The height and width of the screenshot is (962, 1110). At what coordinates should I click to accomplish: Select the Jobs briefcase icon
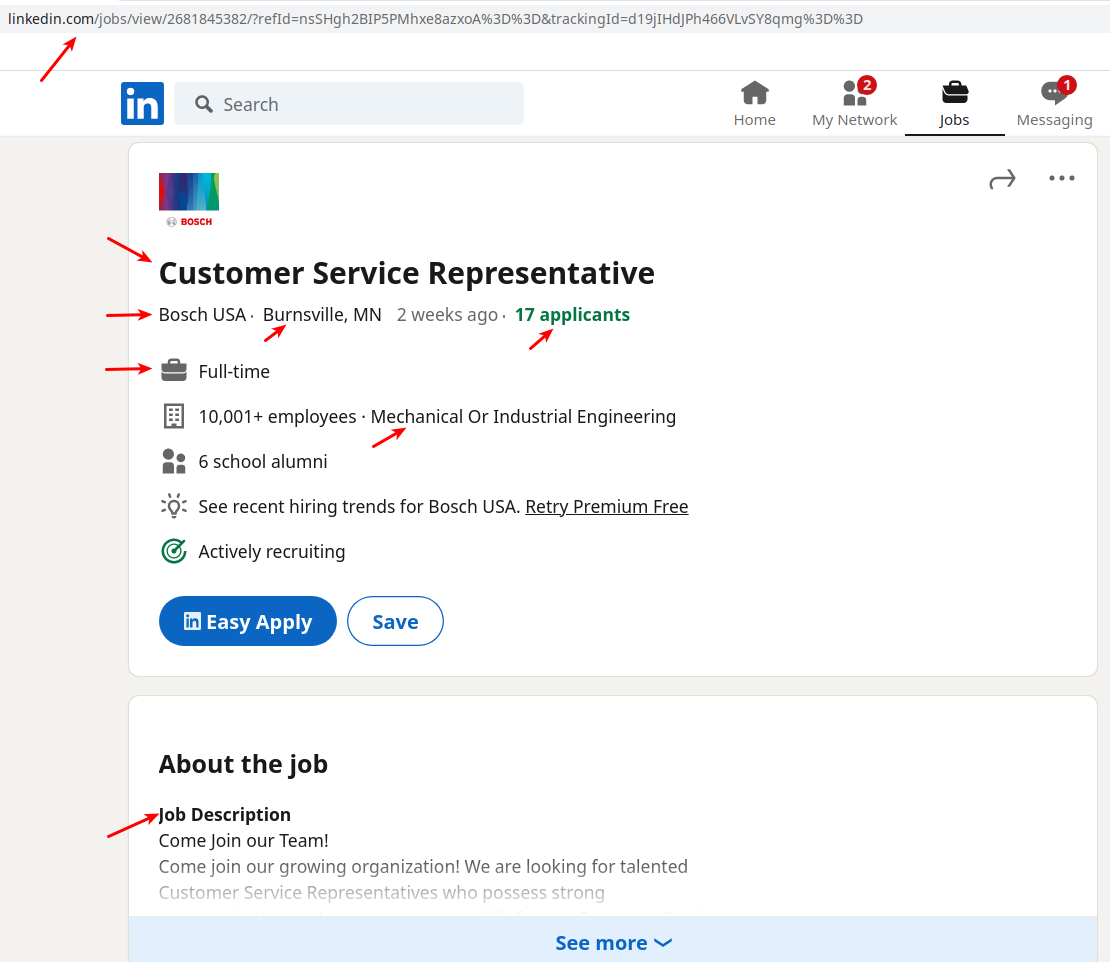point(955,93)
